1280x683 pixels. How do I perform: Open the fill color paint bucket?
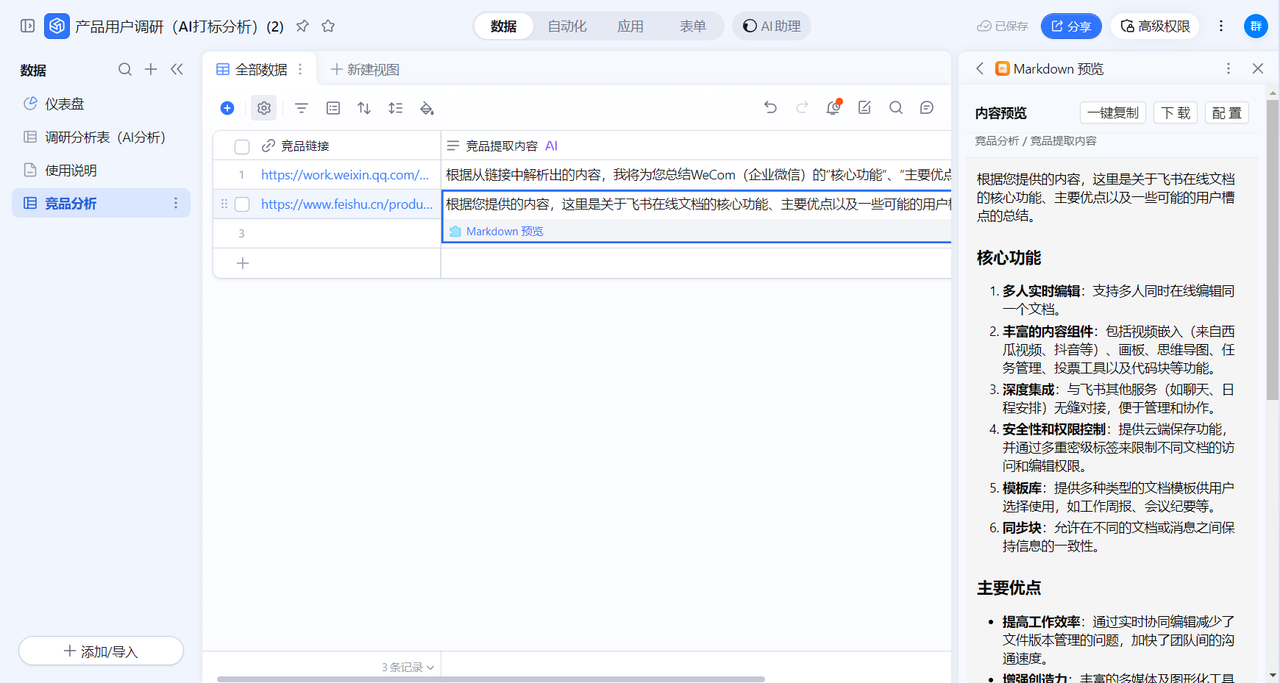point(427,108)
